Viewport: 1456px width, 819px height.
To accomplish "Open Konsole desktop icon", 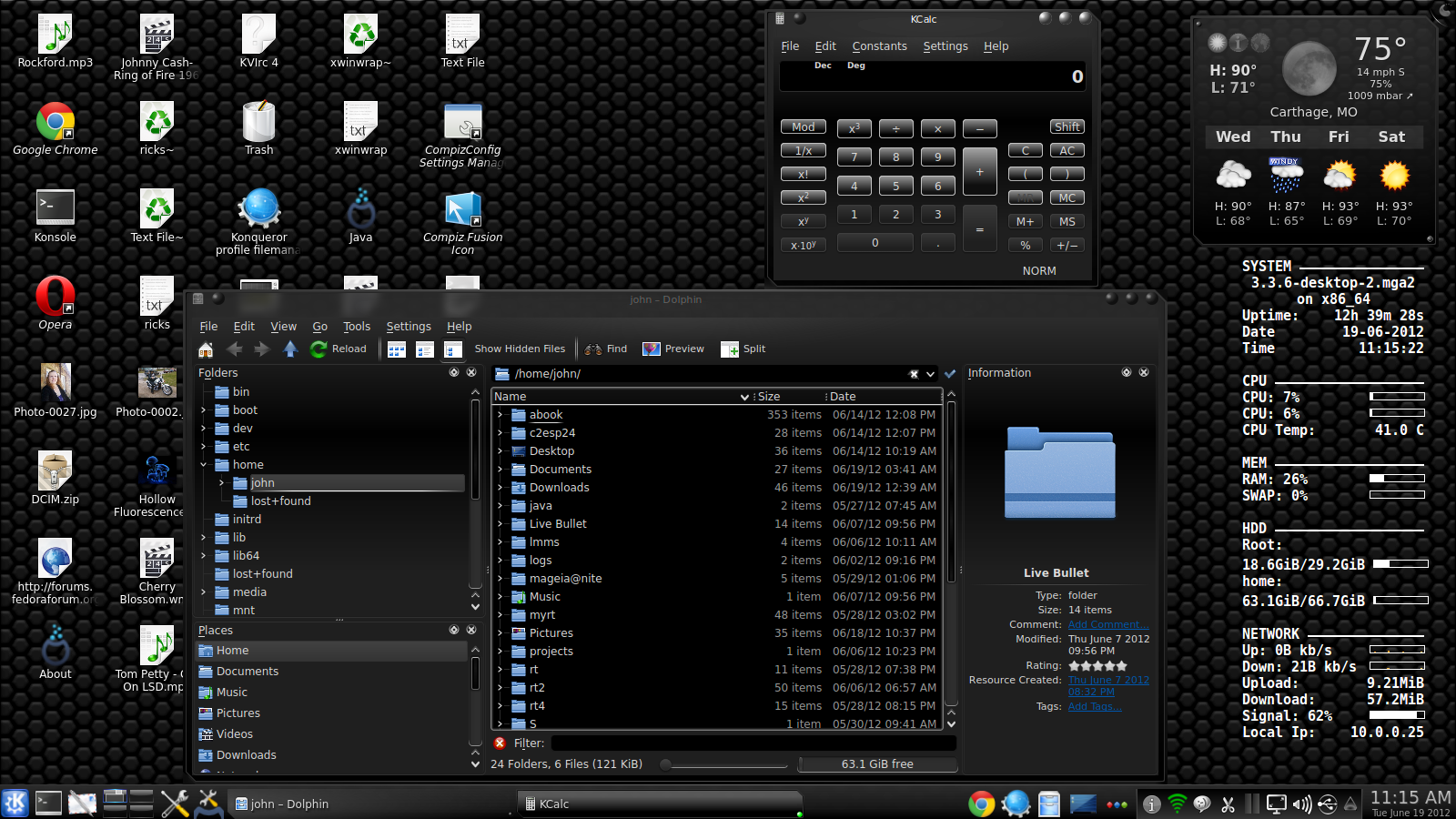I will (x=56, y=217).
